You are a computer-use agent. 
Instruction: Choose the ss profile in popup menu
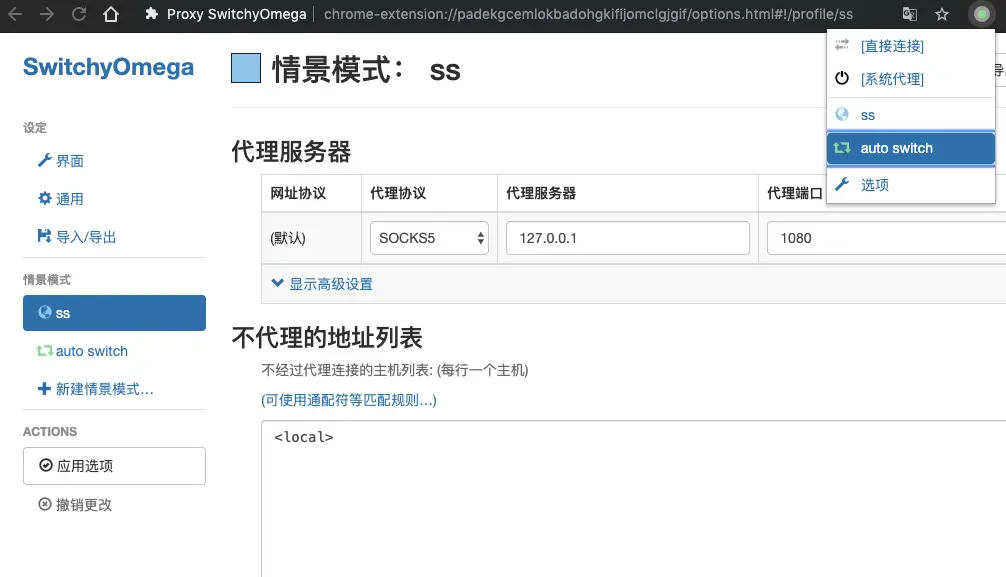(x=911, y=115)
